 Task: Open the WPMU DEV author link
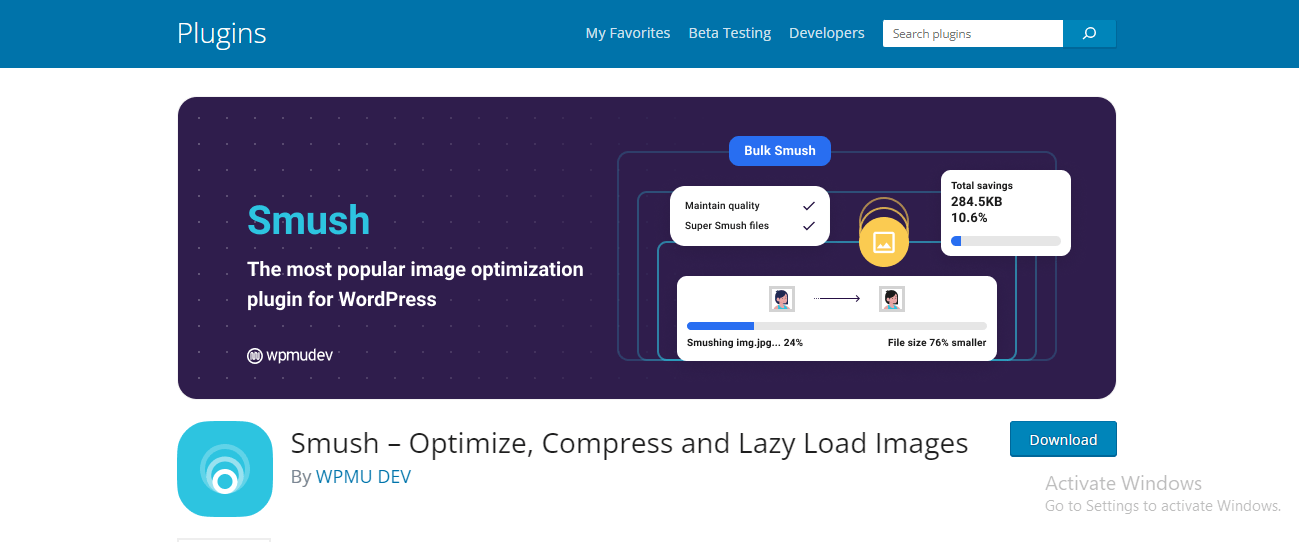pos(363,477)
